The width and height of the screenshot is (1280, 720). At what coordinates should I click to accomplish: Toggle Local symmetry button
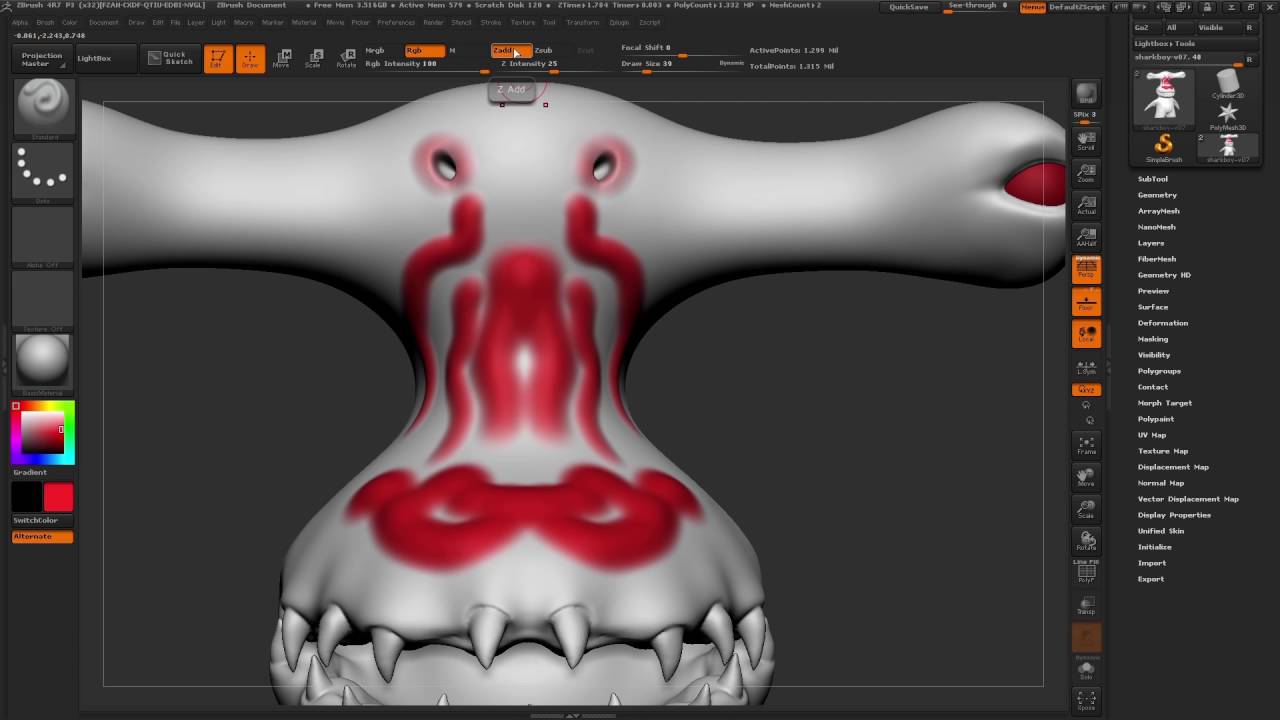coord(1086,334)
